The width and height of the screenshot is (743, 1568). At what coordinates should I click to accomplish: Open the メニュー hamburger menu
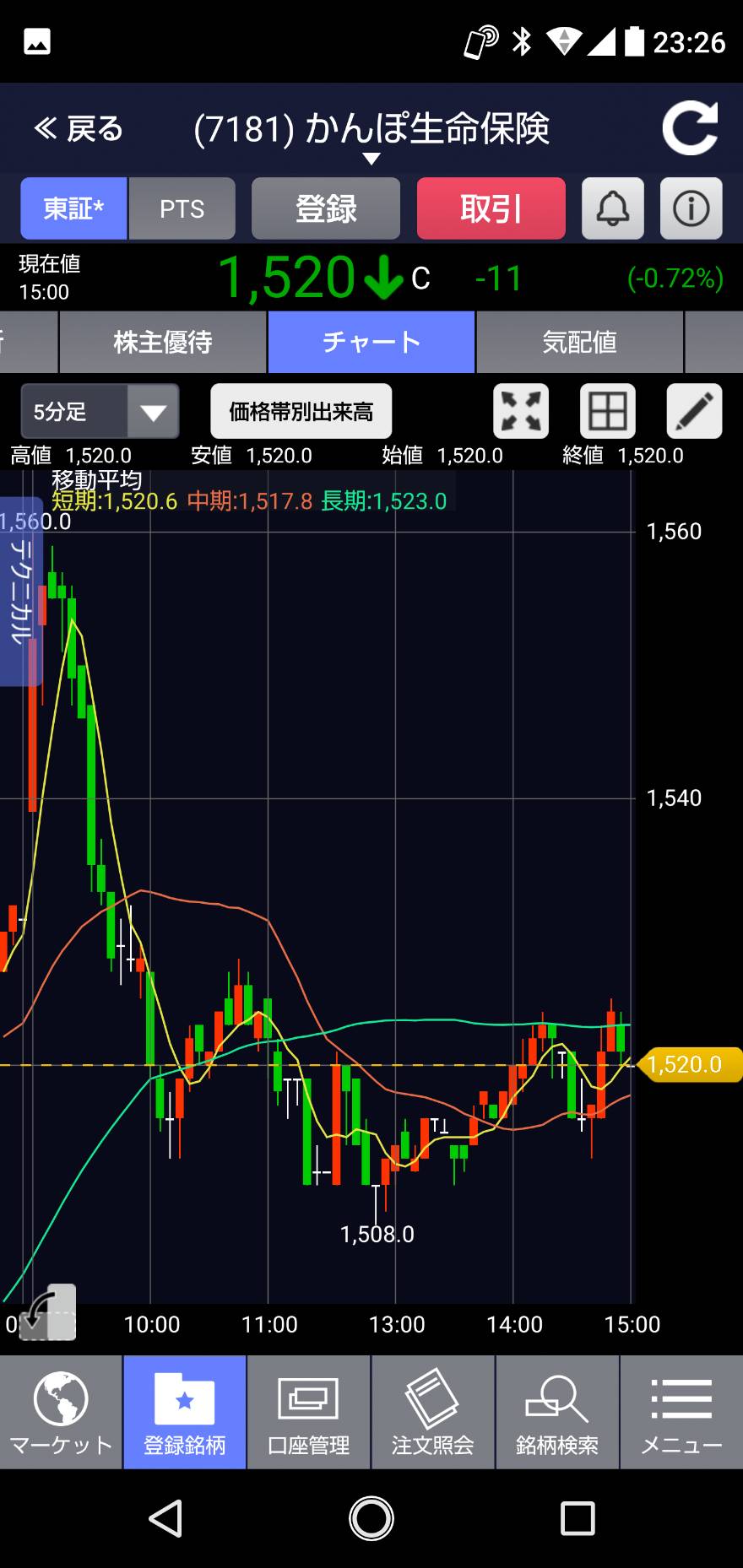coord(682,1413)
